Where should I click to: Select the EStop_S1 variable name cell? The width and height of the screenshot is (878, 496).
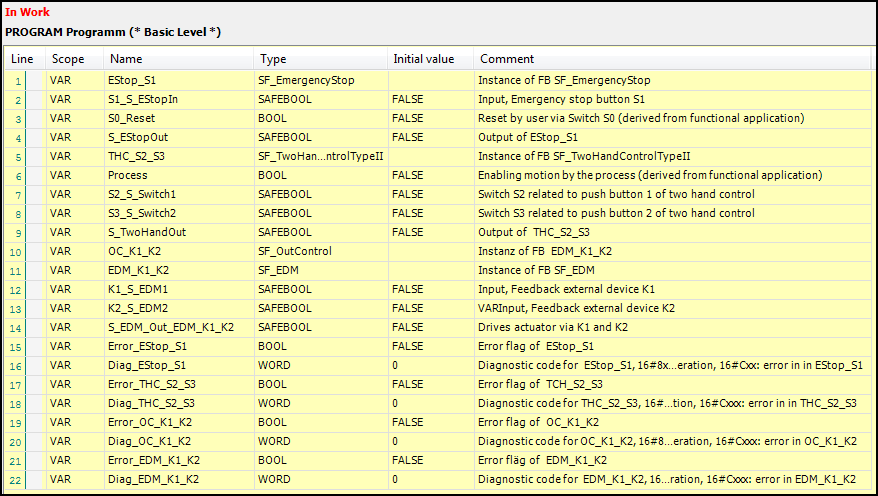click(176, 80)
